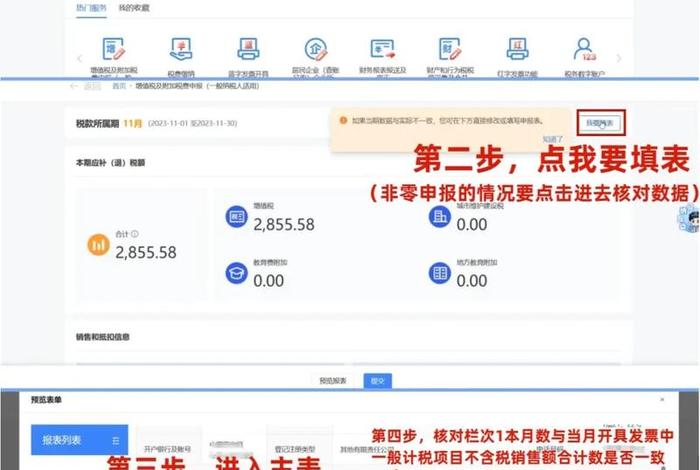Open the 财产和行为税 财 icon
The image size is (700, 470).
point(450,49)
